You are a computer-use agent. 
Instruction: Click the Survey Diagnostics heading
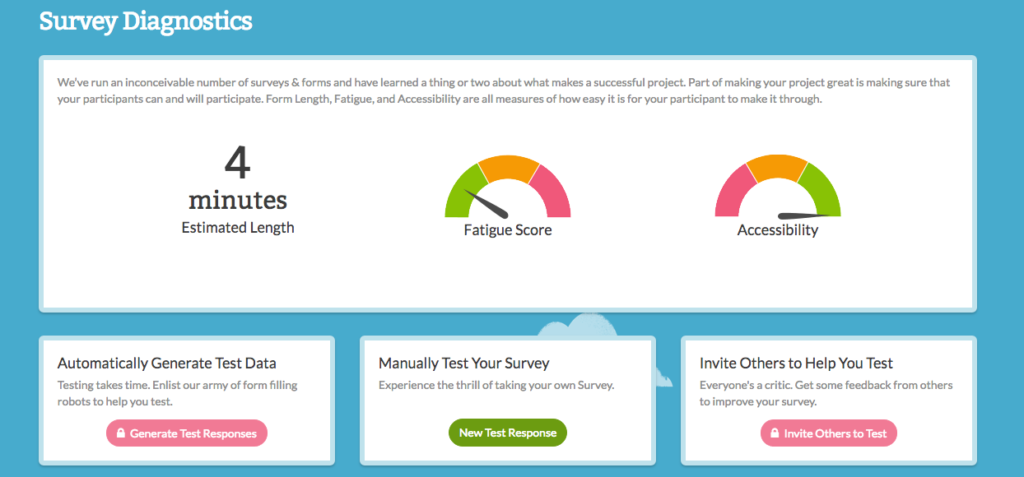click(x=146, y=21)
